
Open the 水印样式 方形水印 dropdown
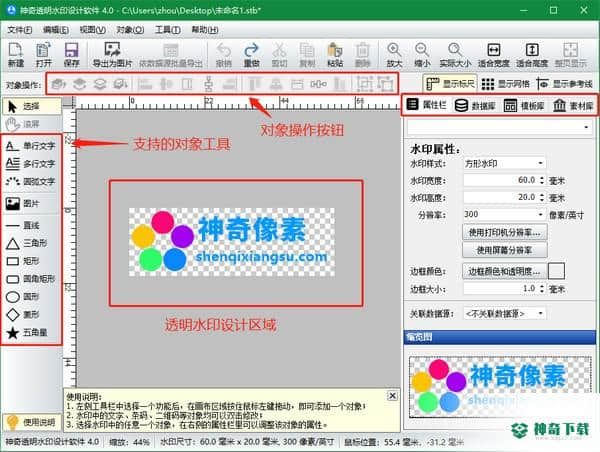504,163
